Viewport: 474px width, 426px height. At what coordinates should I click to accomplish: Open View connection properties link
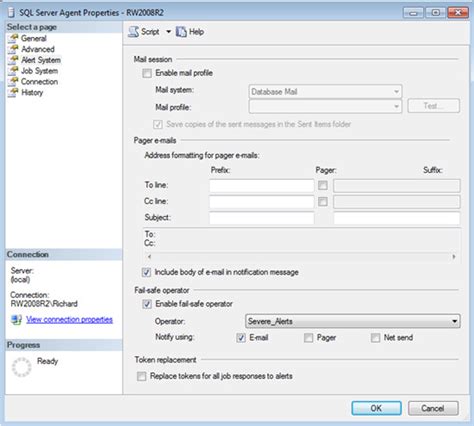point(69,320)
